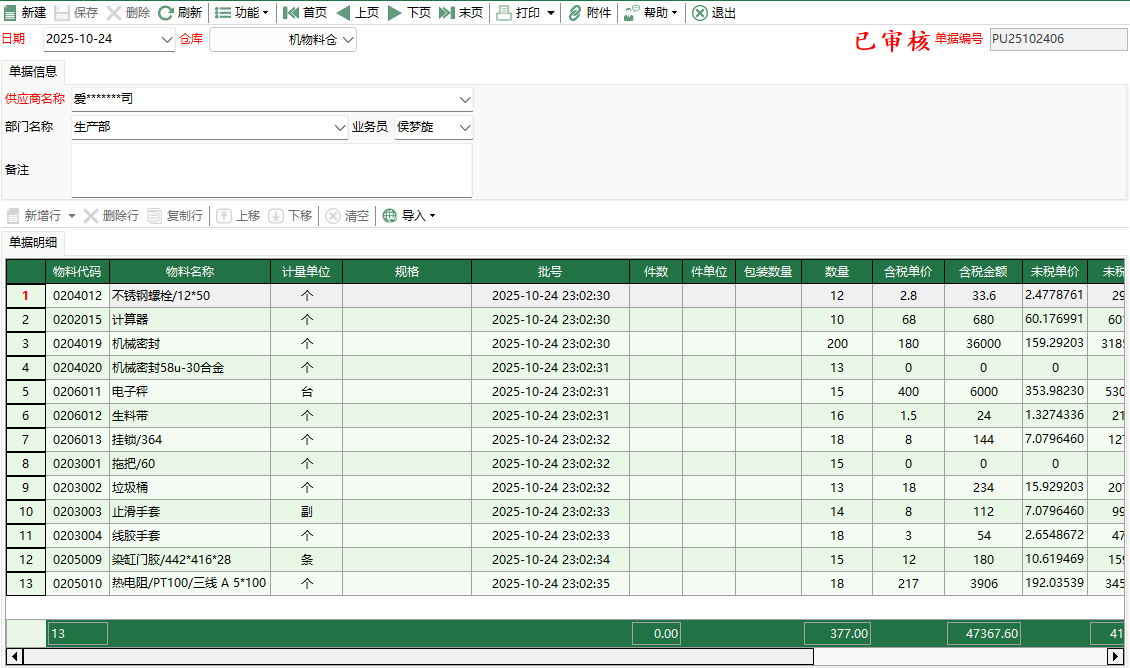The width and height of the screenshot is (1130, 668).
Task: Select row 1 不锈钢螺栓 line number
Action: pos(25,295)
